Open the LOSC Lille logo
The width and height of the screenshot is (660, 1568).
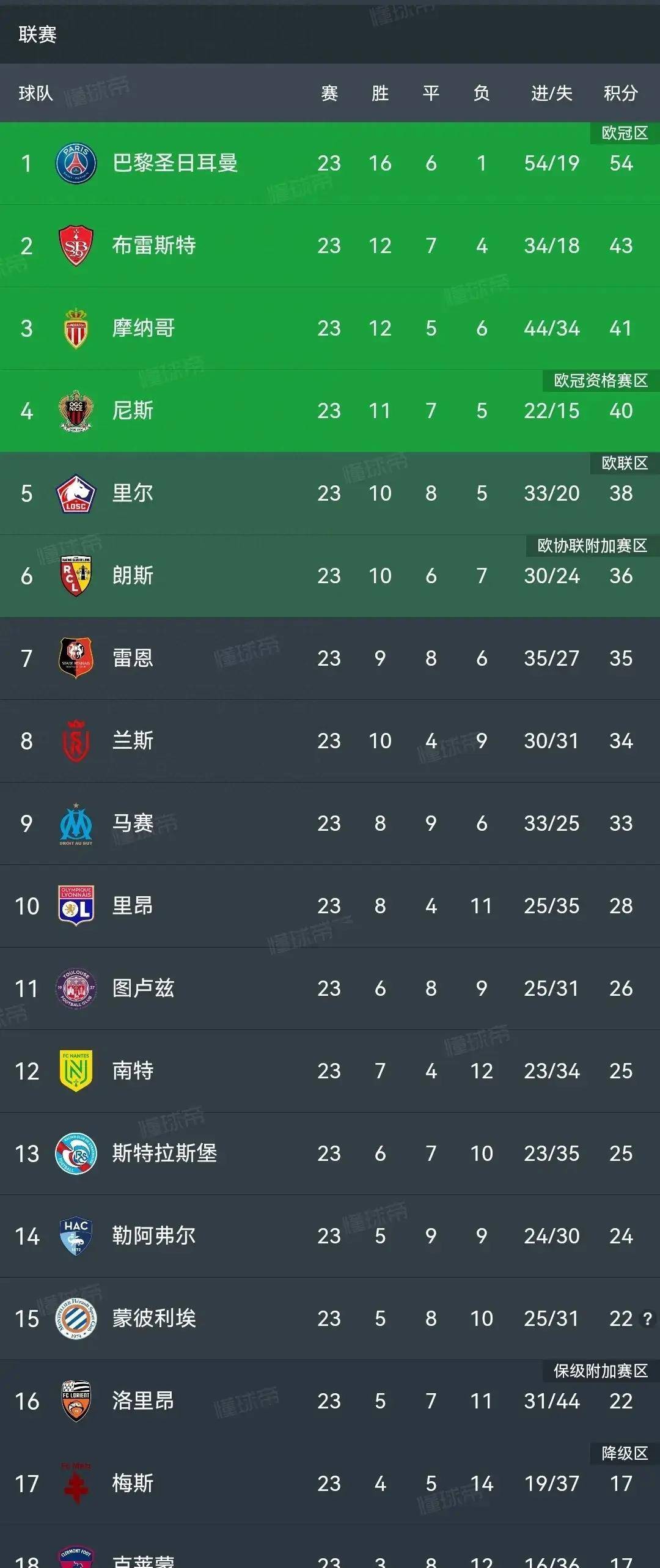click(x=76, y=493)
